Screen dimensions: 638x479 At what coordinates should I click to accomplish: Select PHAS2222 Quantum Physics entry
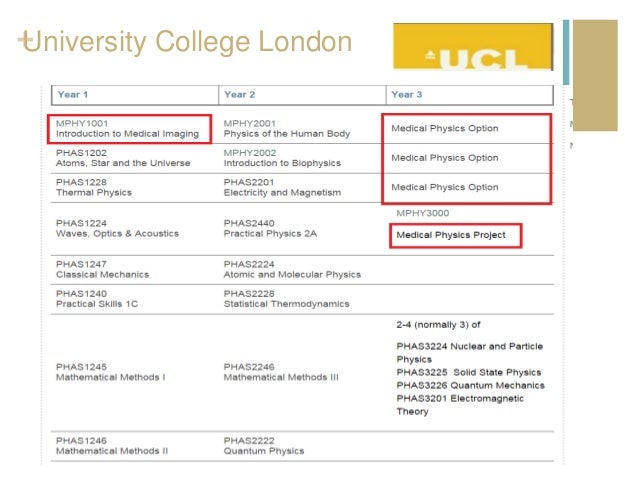(264, 446)
